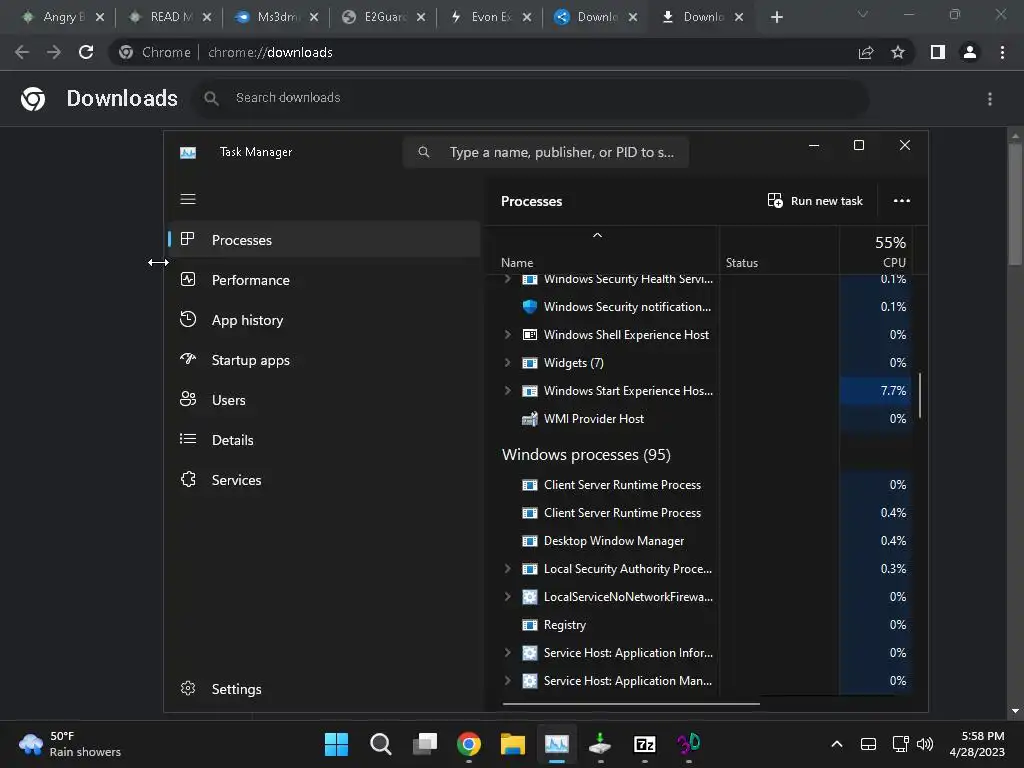Click the Windows Security shield icon

(530, 306)
